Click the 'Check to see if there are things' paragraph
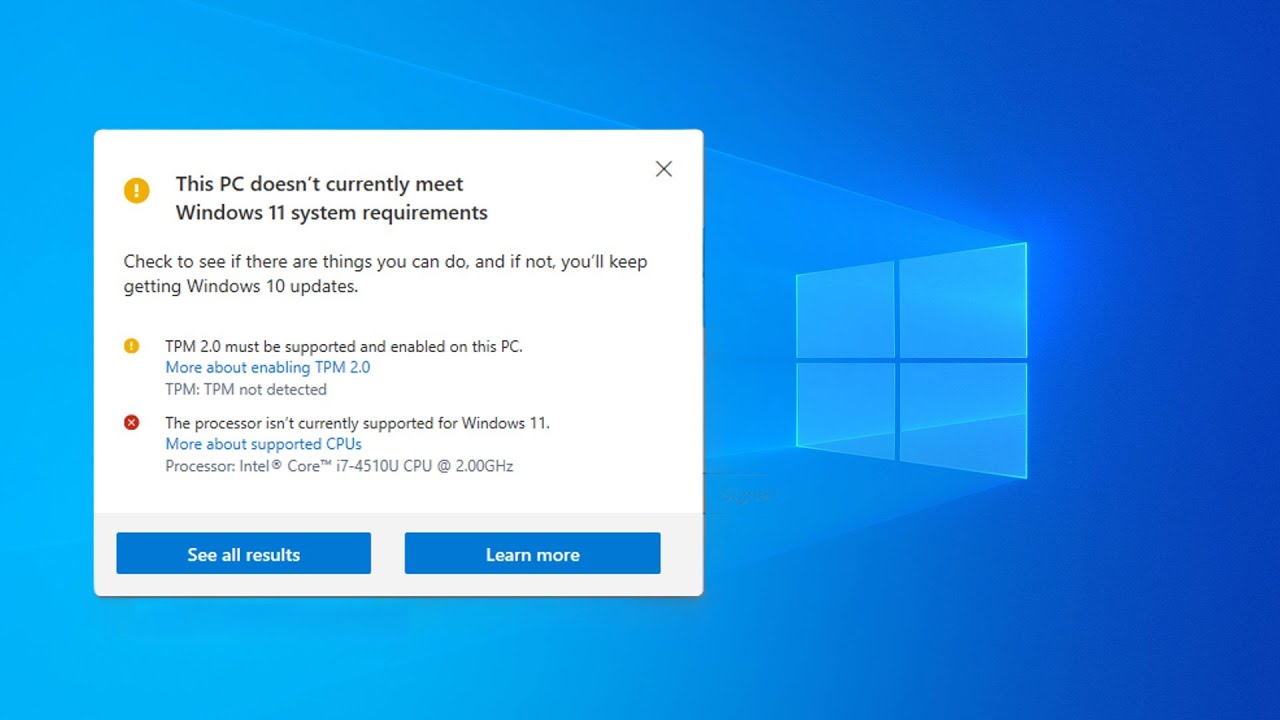Viewport: 1280px width, 720px height. click(x=385, y=274)
